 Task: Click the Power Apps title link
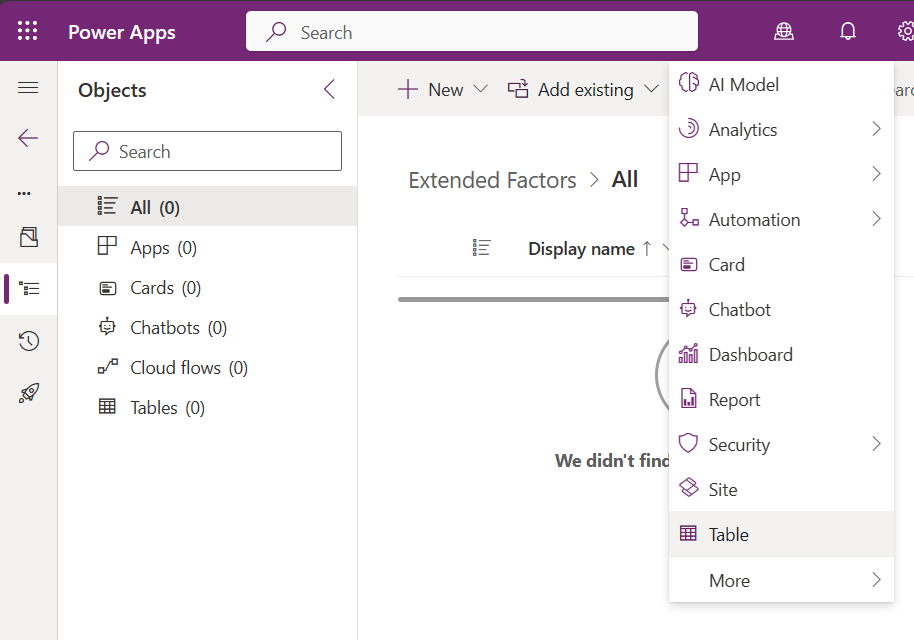[121, 32]
